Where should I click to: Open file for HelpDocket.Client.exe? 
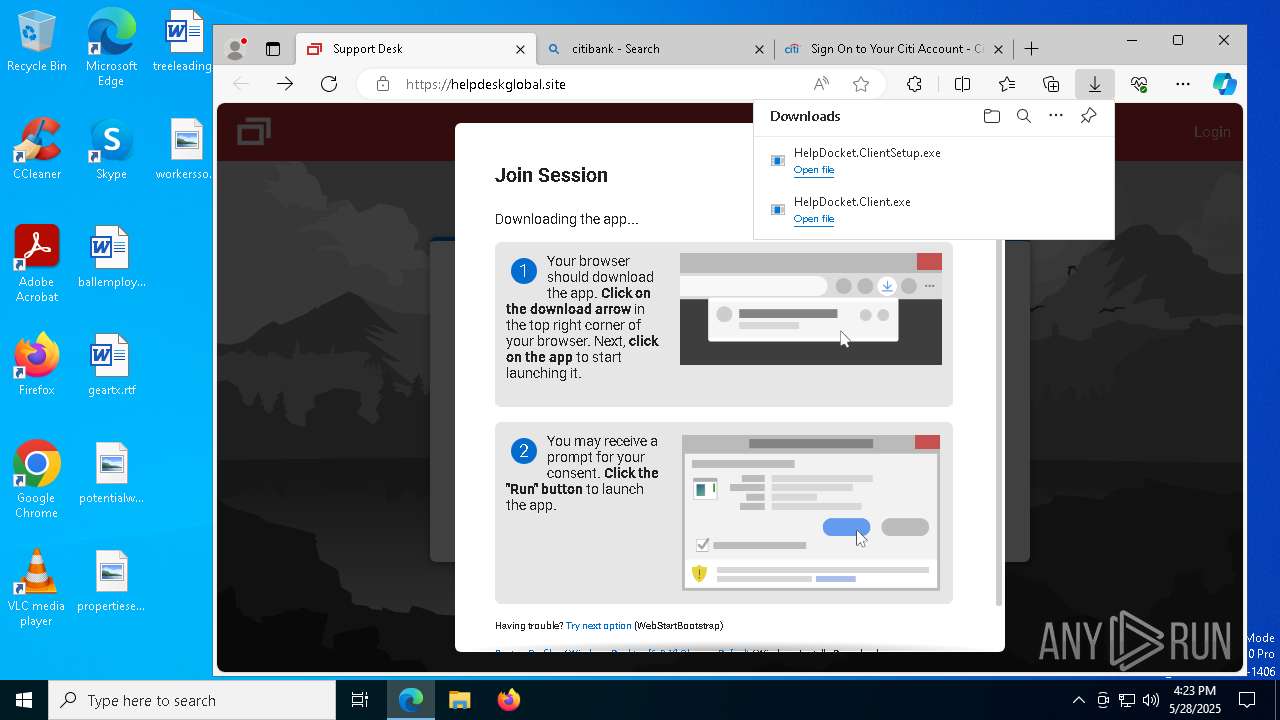coord(814,219)
